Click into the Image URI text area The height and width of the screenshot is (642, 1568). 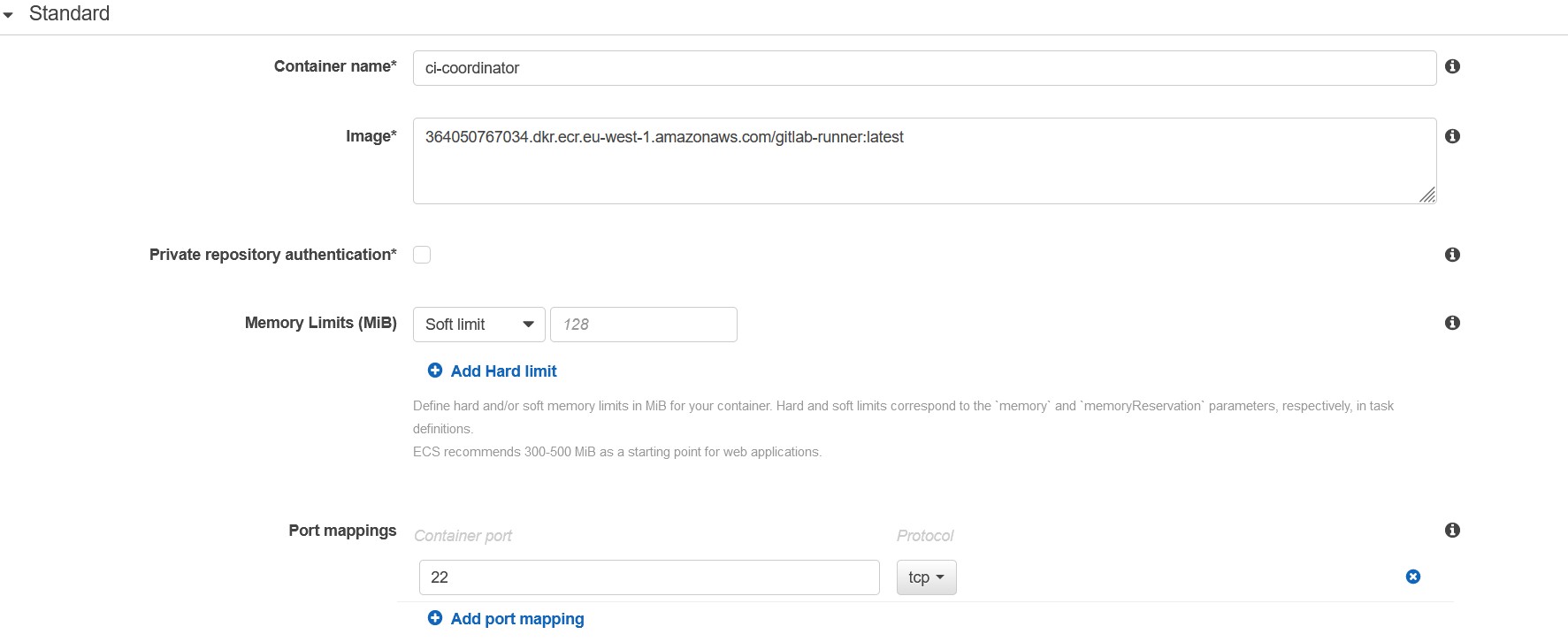(x=923, y=161)
